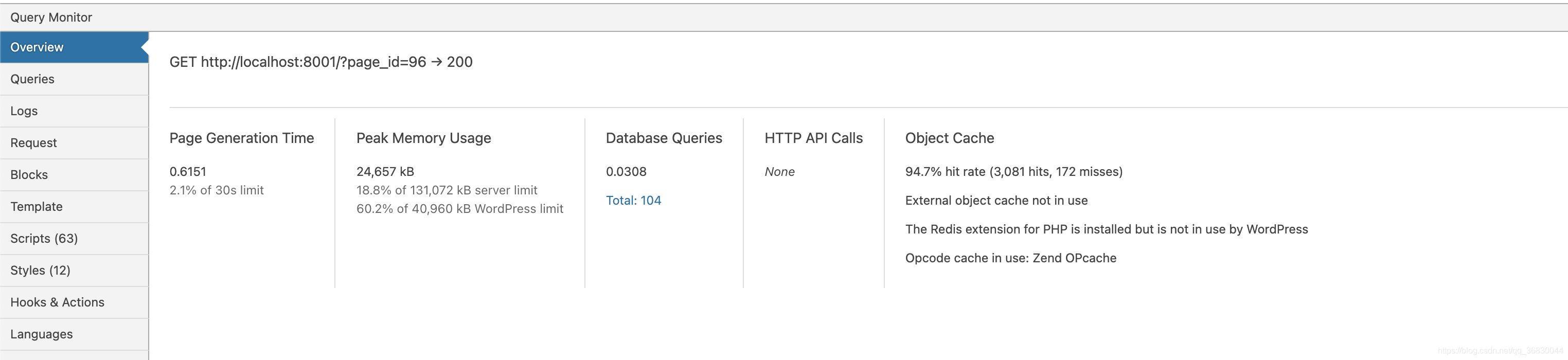Click the Page Generation Time heading
This screenshot has height=360, width=1568.
click(242, 138)
